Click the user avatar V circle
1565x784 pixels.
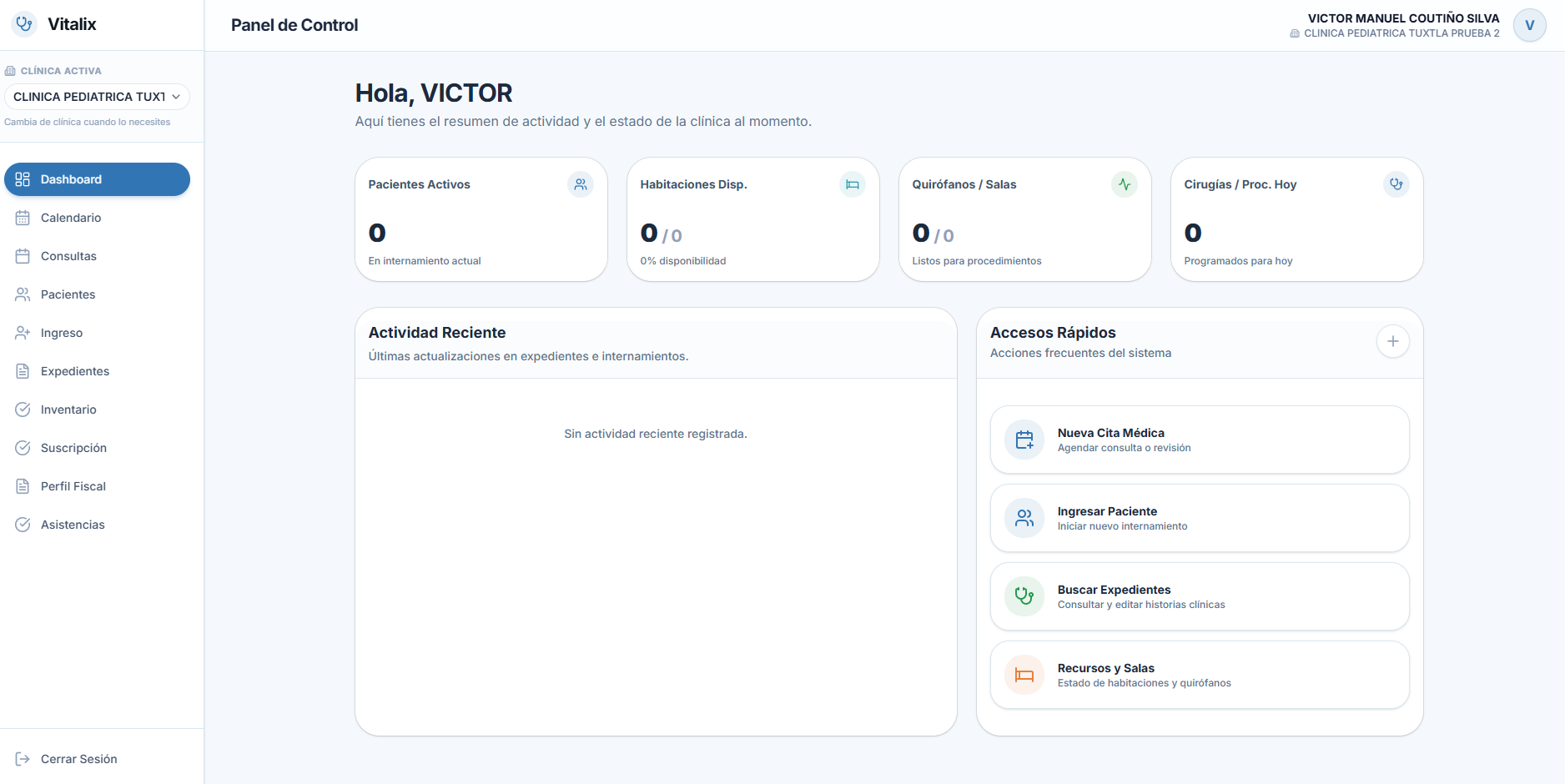[1530, 25]
